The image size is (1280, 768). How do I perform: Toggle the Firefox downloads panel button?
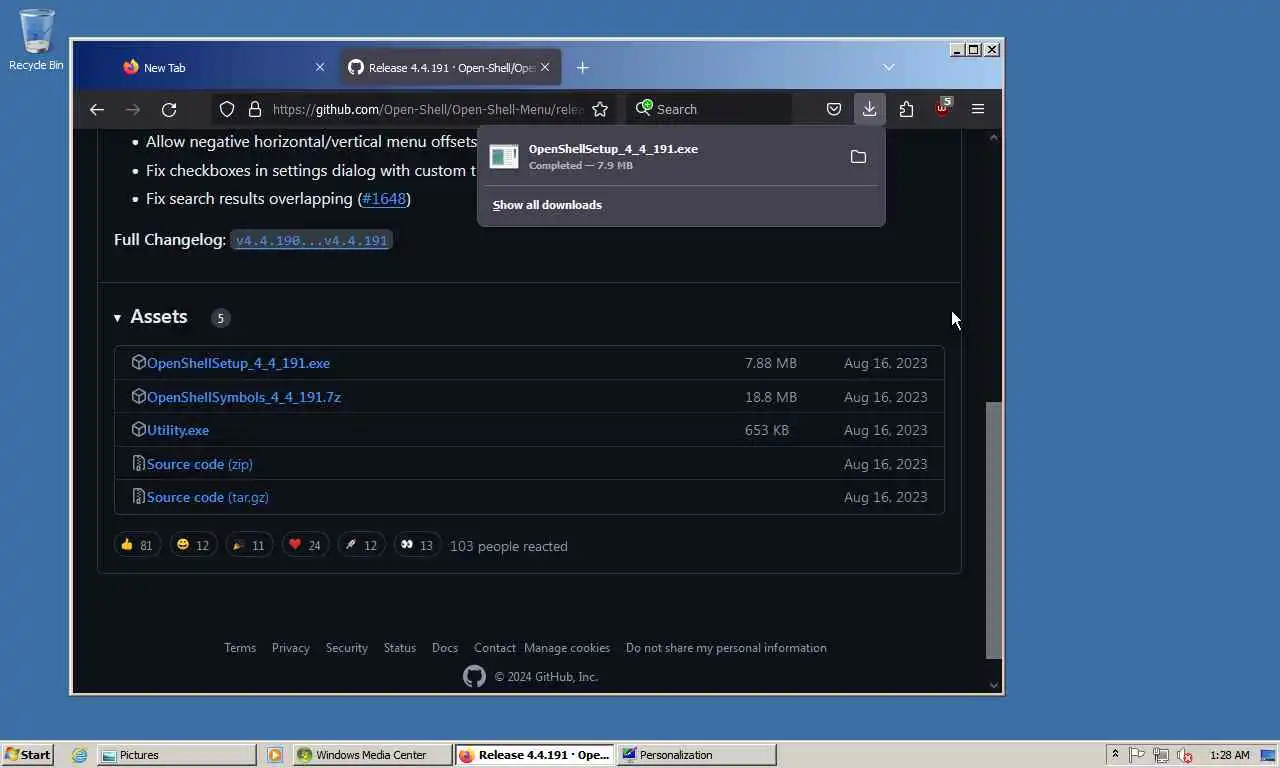tap(869, 109)
